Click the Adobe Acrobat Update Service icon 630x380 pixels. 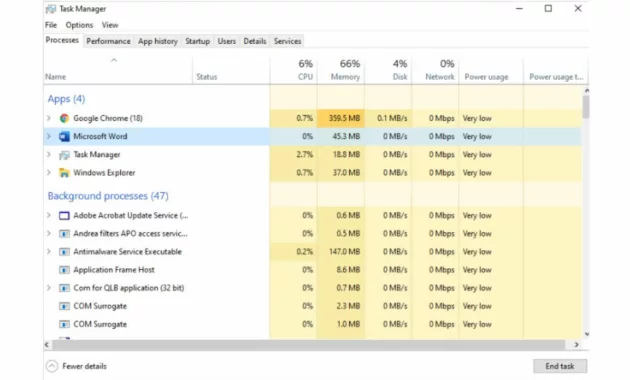click(x=64, y=216)
